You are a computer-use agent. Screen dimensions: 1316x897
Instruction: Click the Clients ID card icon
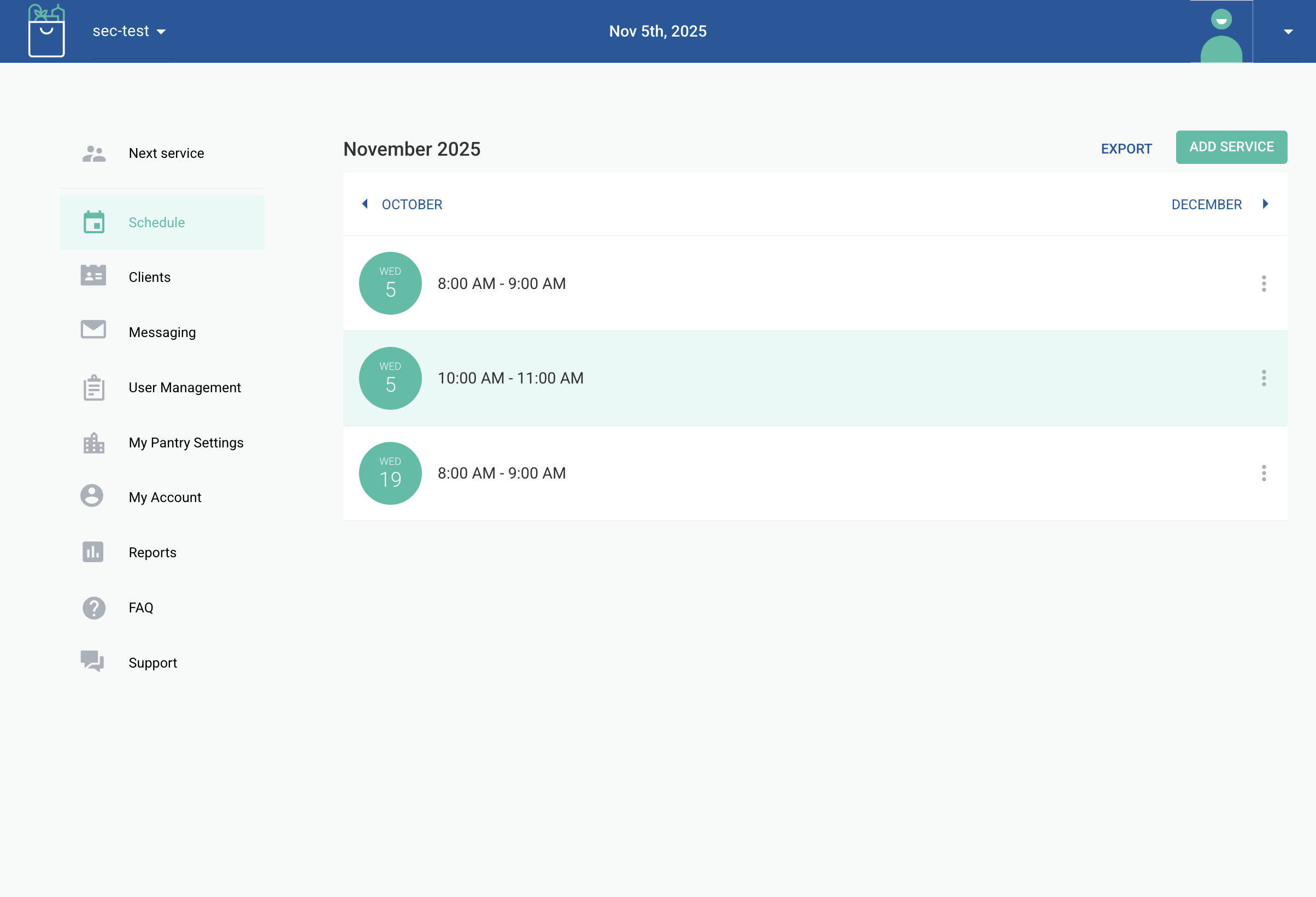[x=93, y=276]
